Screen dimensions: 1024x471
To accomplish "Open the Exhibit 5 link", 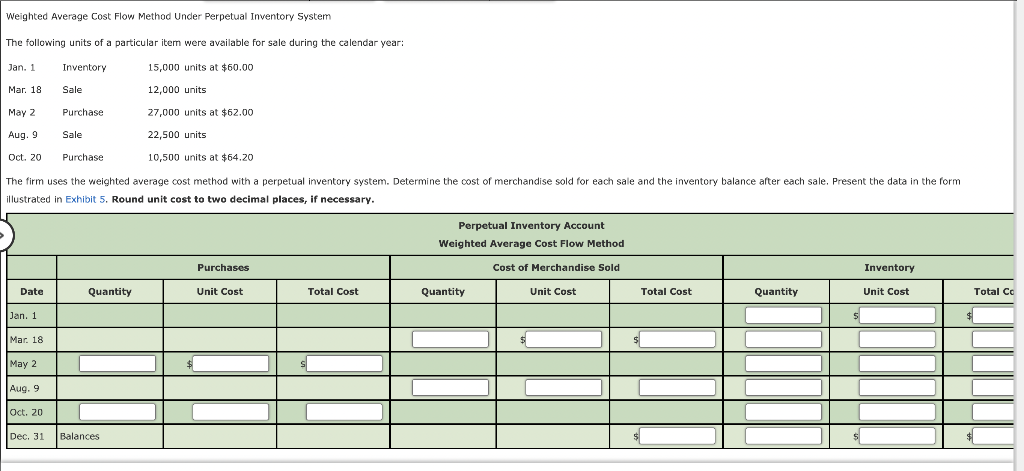I will 86,199.
